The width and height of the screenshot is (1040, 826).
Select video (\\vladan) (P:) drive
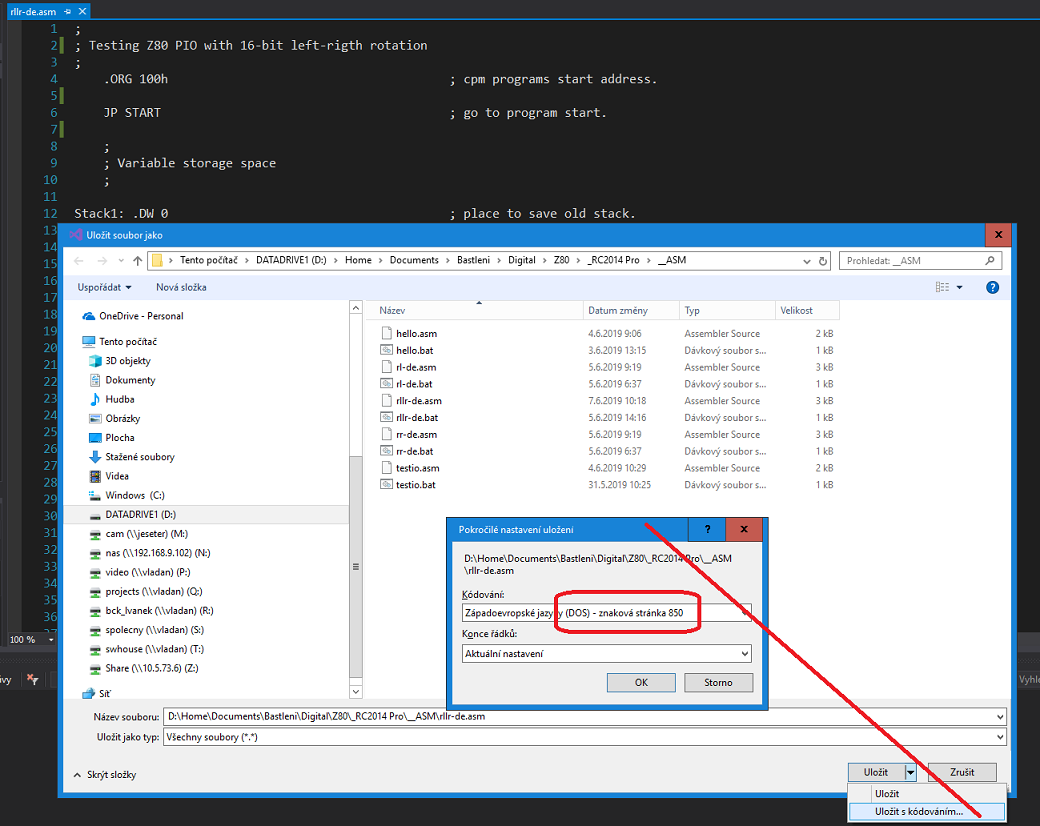click(x=147, y=573)
